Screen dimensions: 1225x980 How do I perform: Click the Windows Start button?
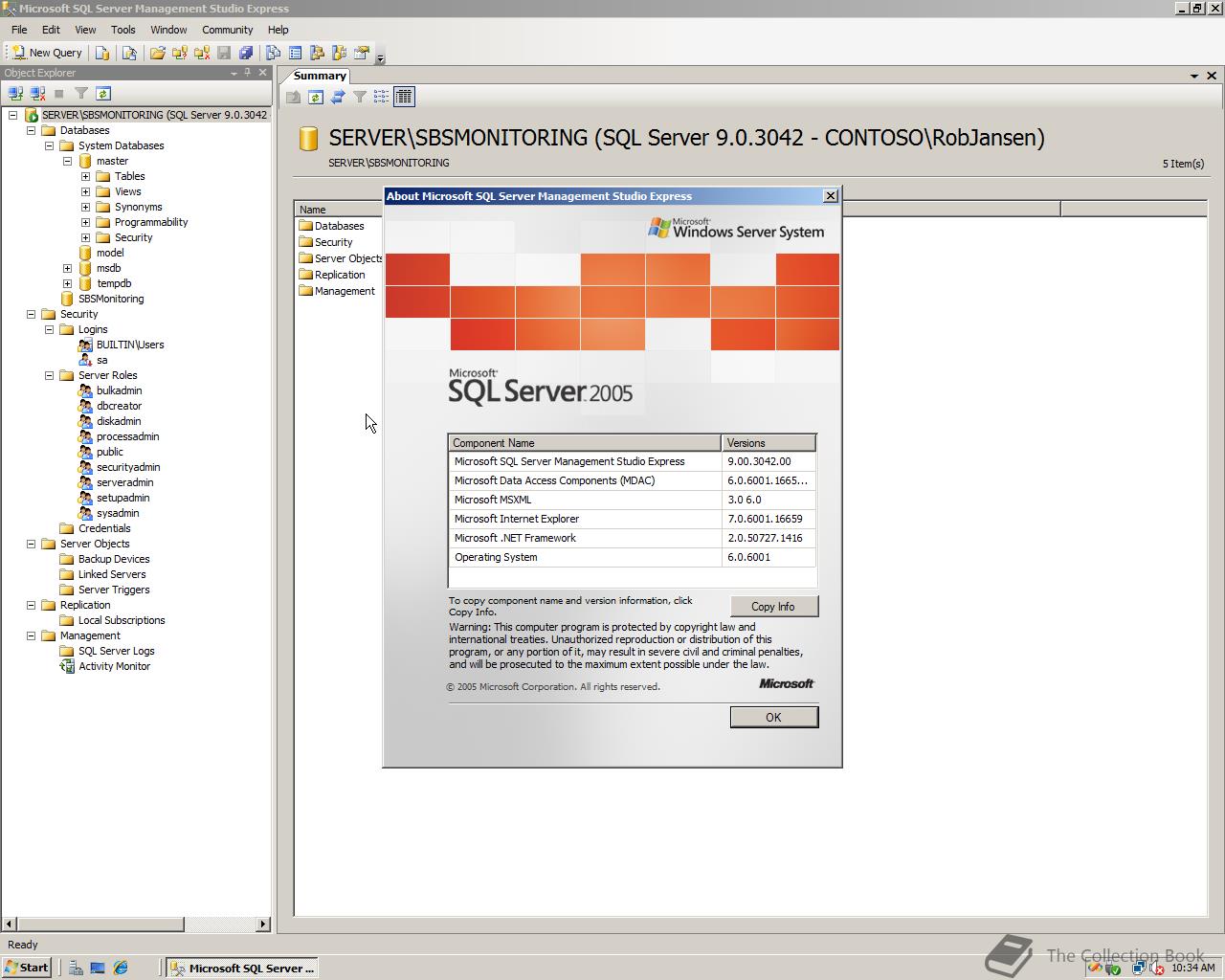point(27,968)
